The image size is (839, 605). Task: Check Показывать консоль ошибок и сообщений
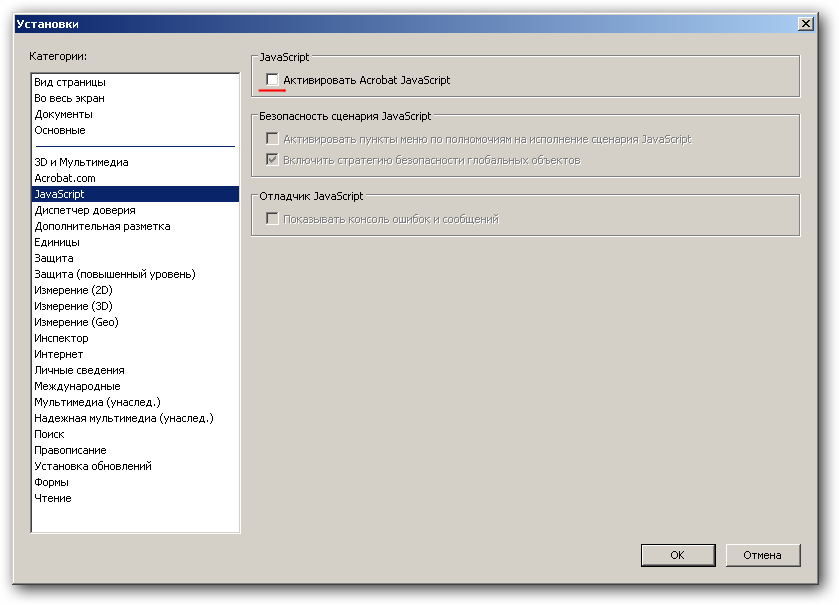click(272, 219)
